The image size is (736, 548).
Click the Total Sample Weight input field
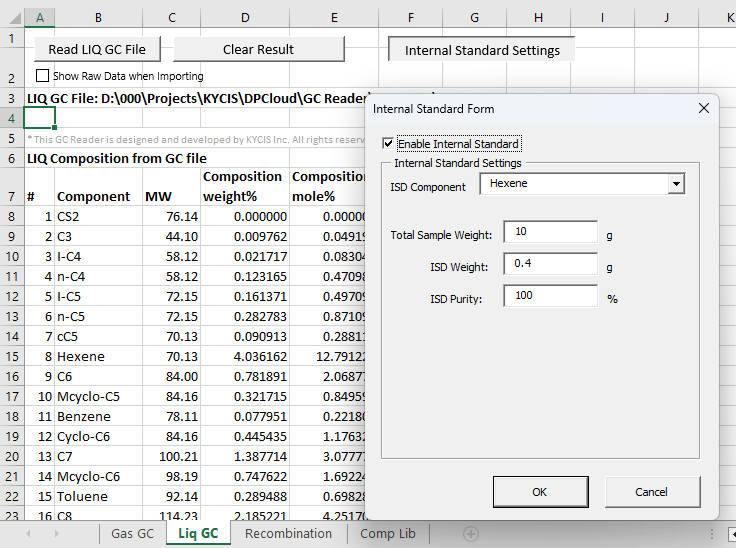[x=550, y=232]
